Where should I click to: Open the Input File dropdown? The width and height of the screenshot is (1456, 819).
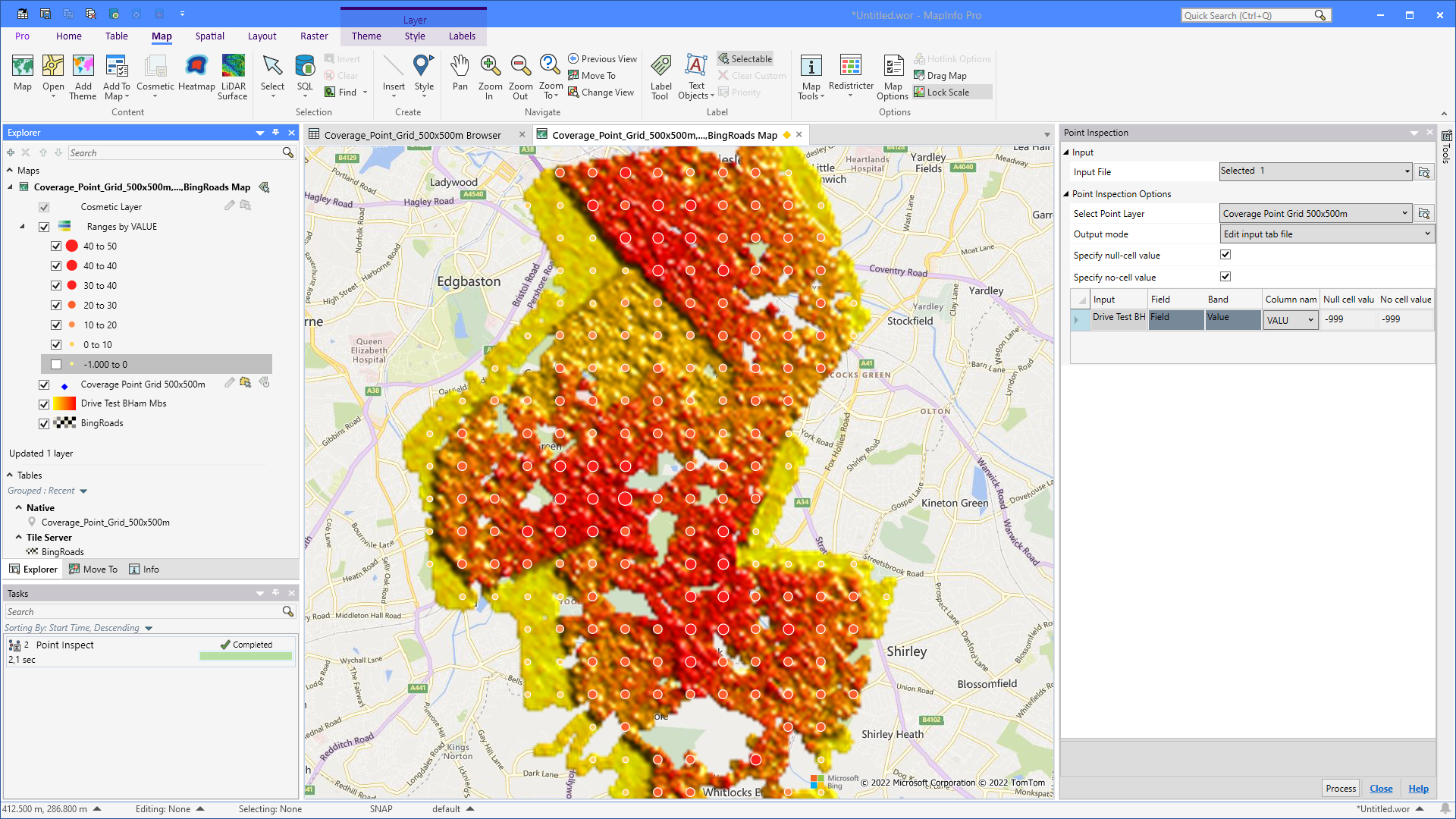tap(1407, 171)
